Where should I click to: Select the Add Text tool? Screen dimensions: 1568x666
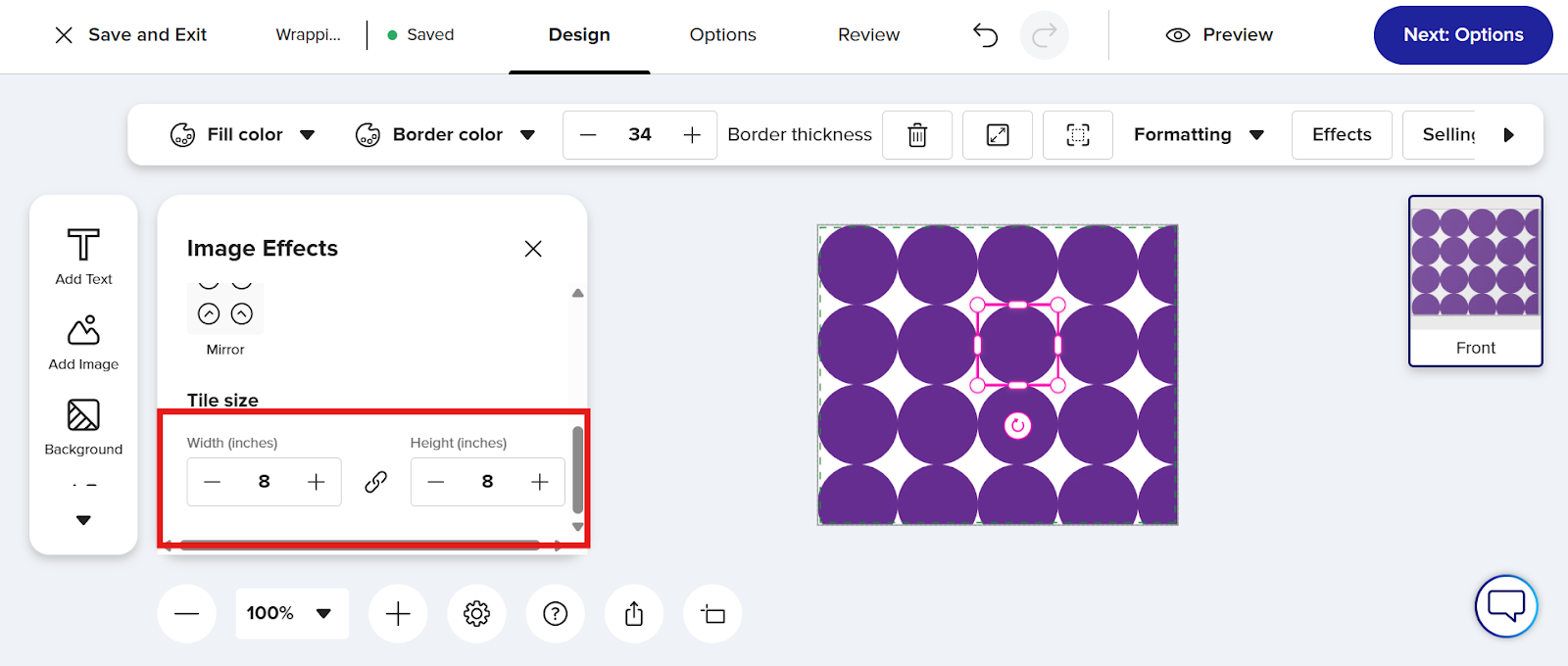[83, 257]
